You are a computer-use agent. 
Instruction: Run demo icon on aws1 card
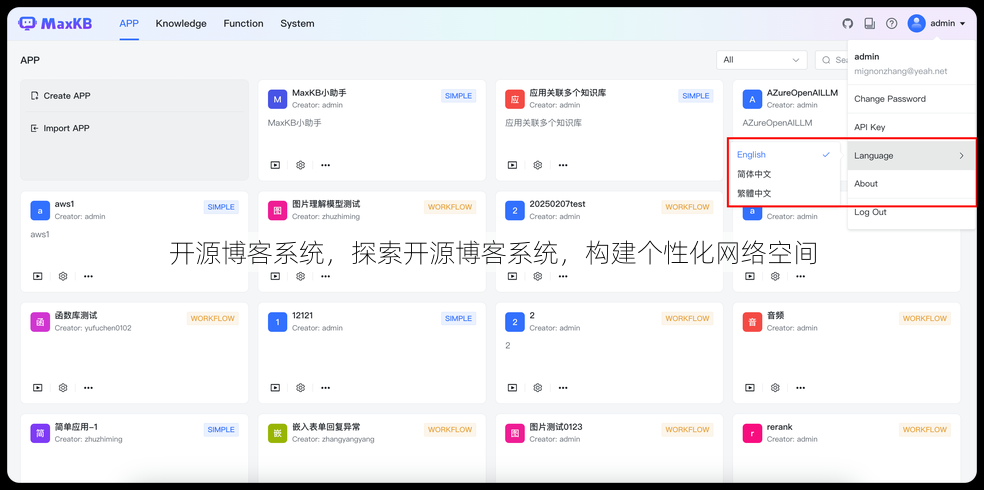(38, 276)
